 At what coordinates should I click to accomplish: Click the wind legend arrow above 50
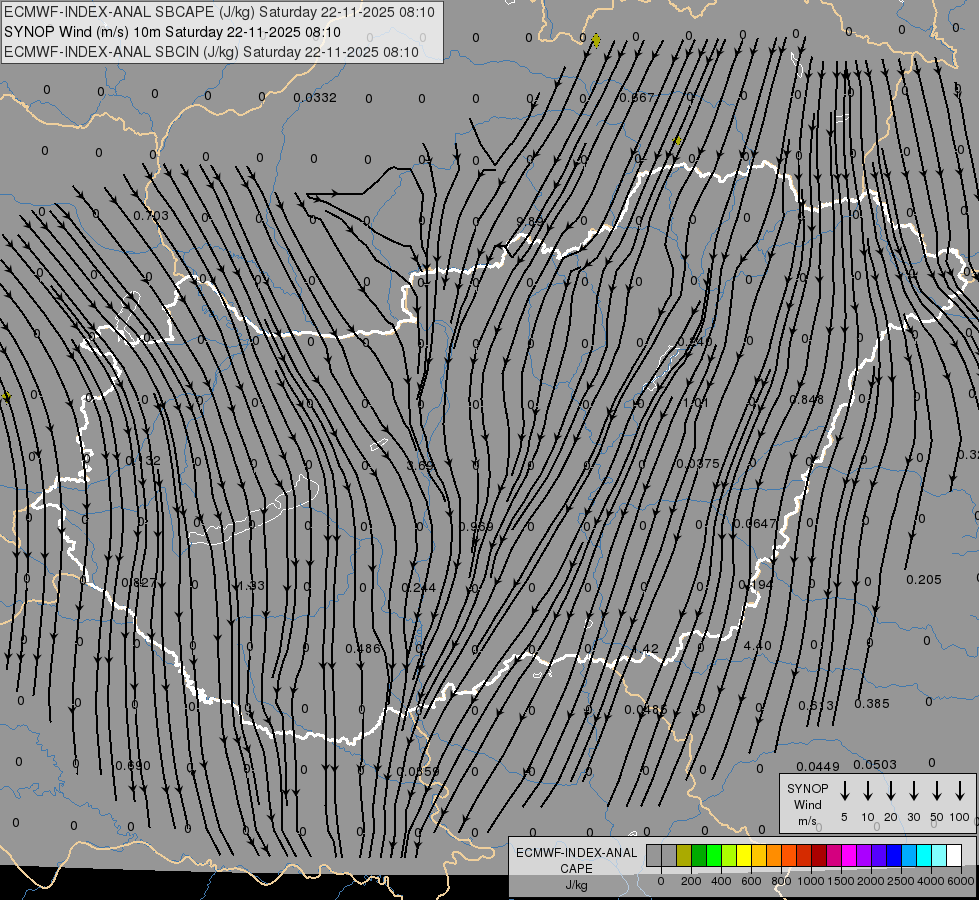(937, 791)
